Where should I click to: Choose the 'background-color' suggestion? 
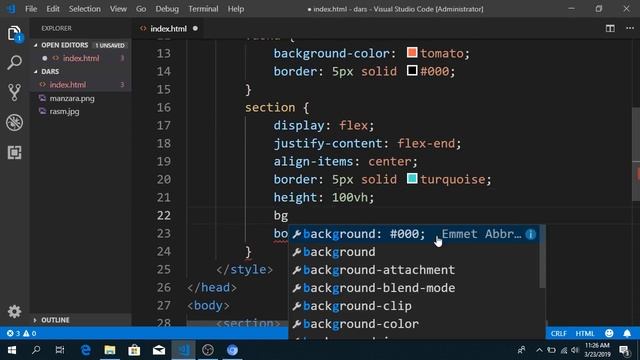pyautogui.click(x=414, y=324)
